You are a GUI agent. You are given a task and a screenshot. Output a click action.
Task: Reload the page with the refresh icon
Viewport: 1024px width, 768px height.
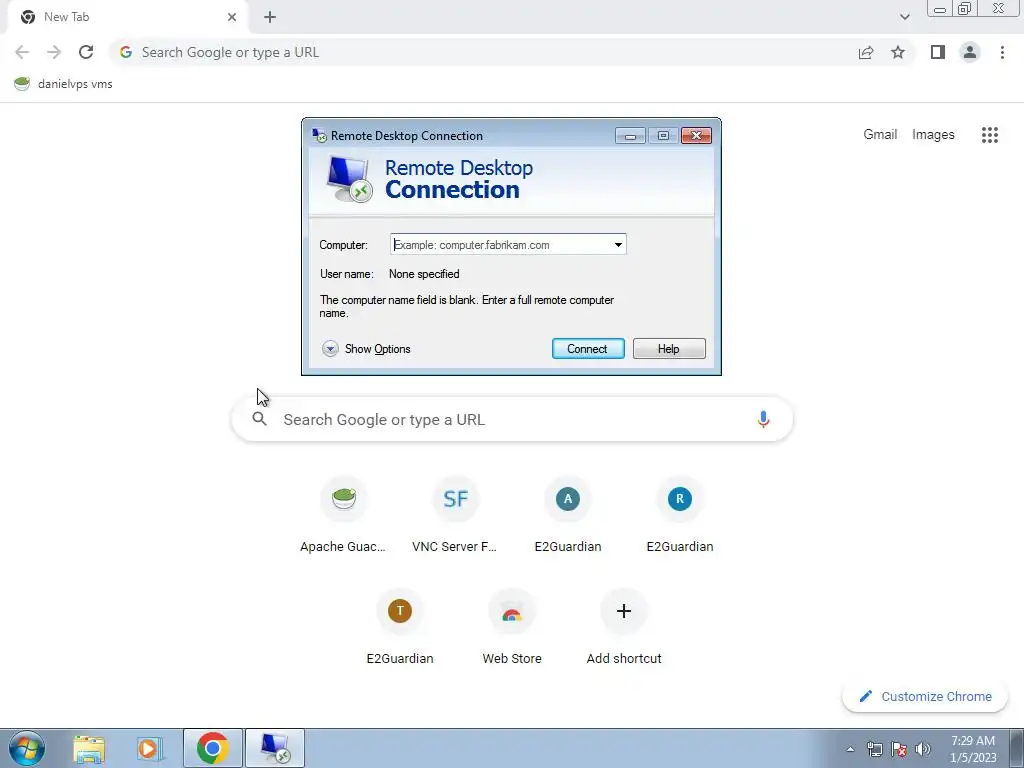tap(86, 52)
